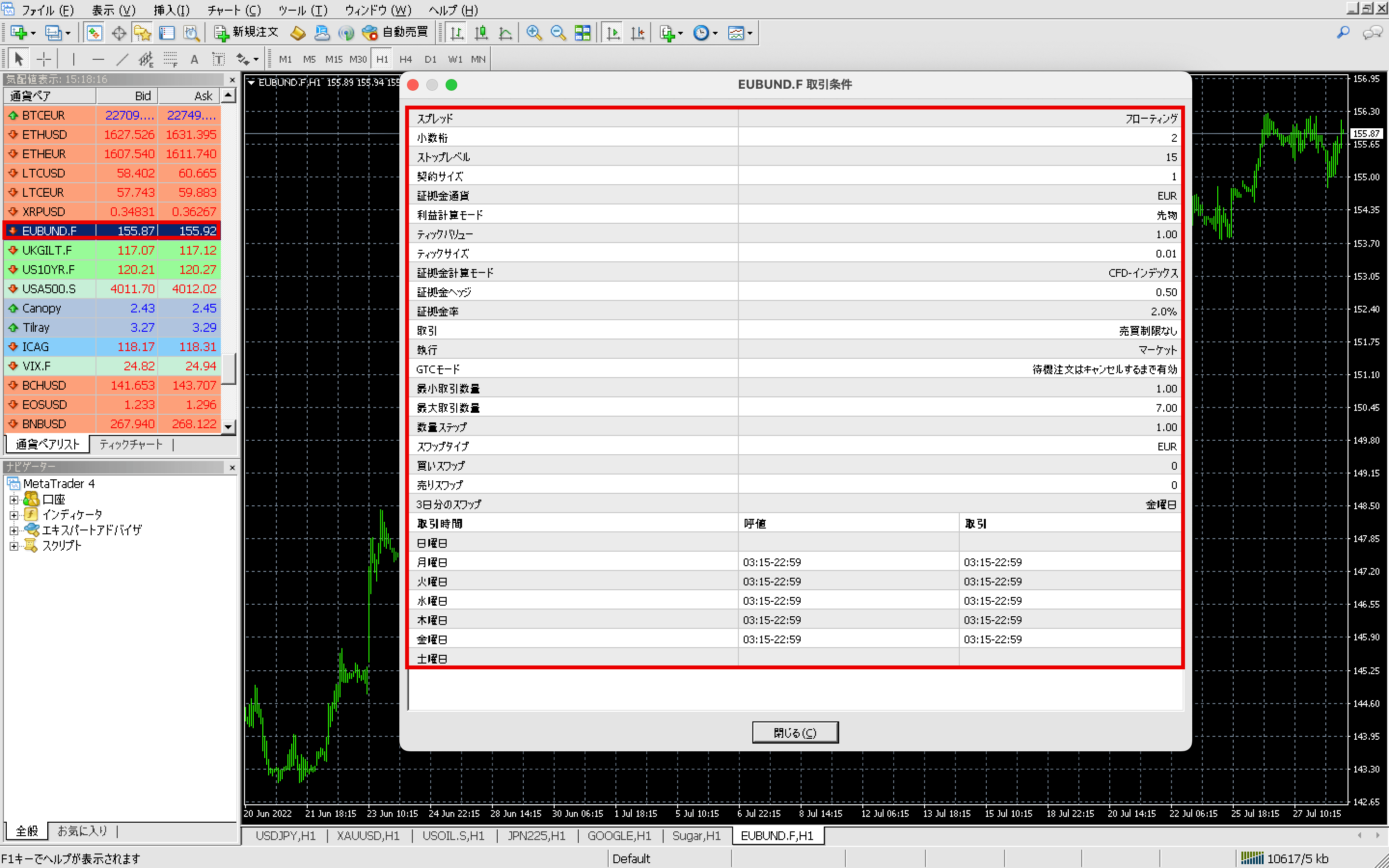
Task: Close the Market Watch panel
Action: pyautogui.click(x=232, y=80)
